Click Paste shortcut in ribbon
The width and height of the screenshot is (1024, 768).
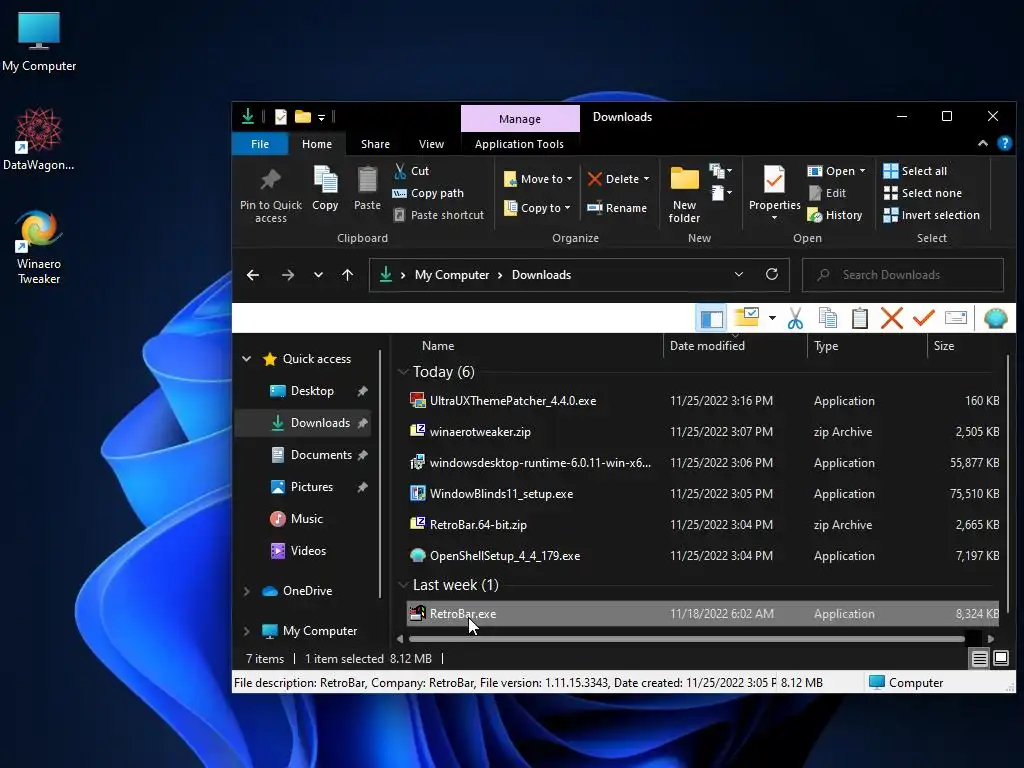[439, 215]
